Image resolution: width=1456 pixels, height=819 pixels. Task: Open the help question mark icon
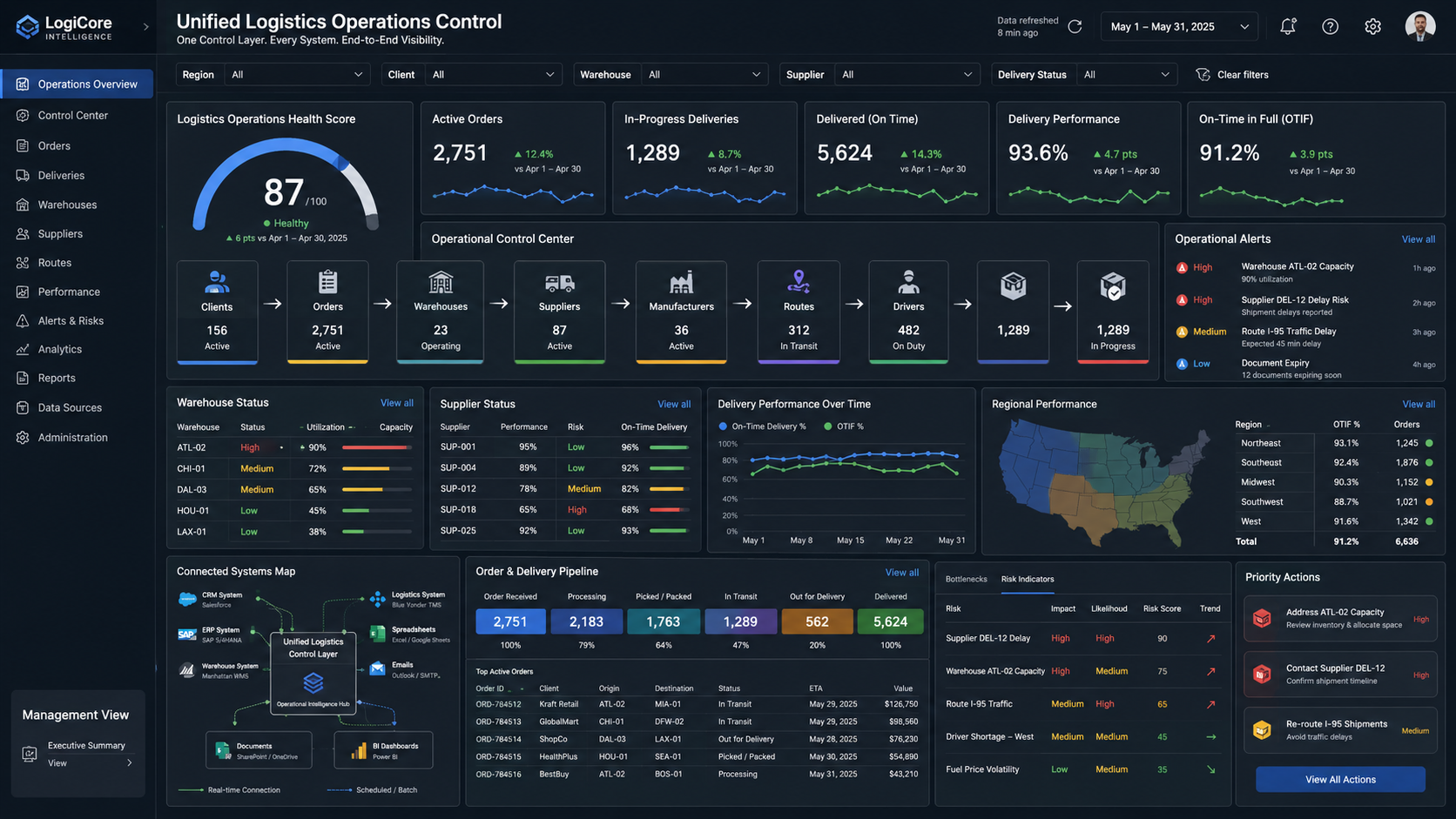1330,27
